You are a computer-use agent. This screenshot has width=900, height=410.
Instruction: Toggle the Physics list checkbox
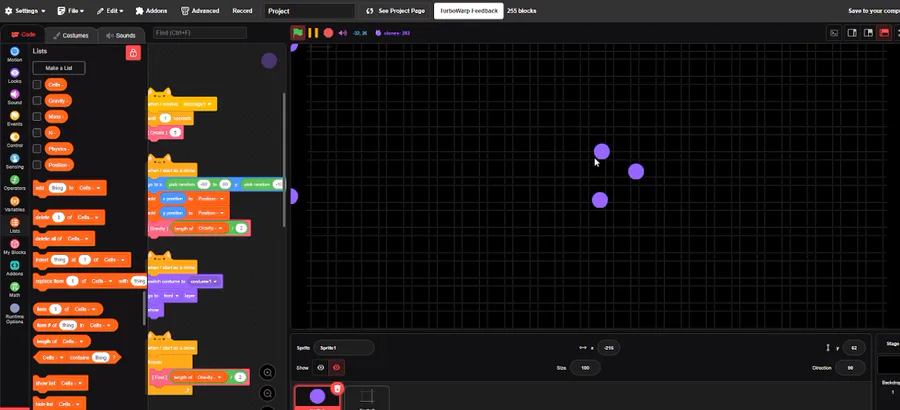[37, 149]
